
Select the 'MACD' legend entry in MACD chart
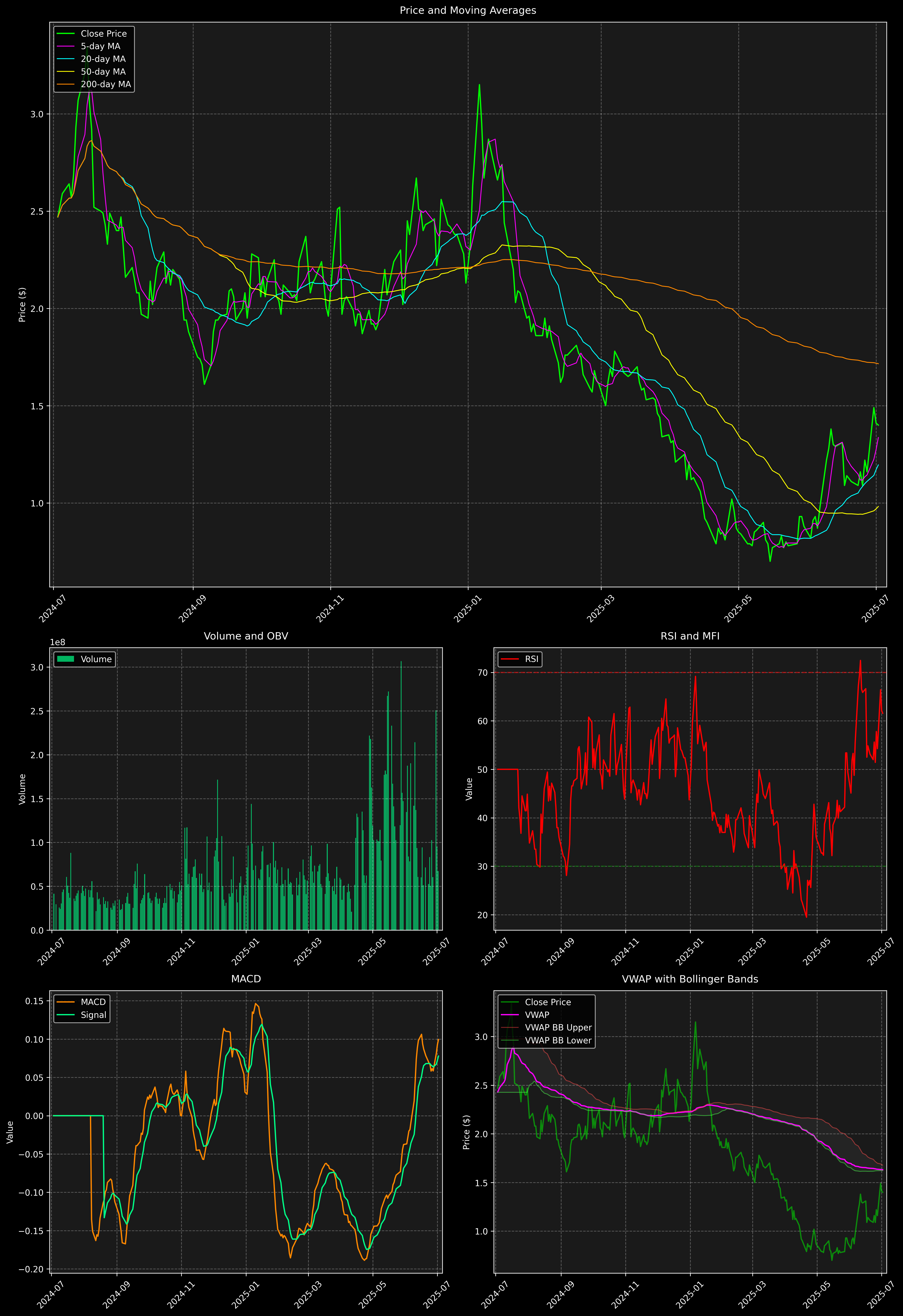click(x=93, y=1002)
